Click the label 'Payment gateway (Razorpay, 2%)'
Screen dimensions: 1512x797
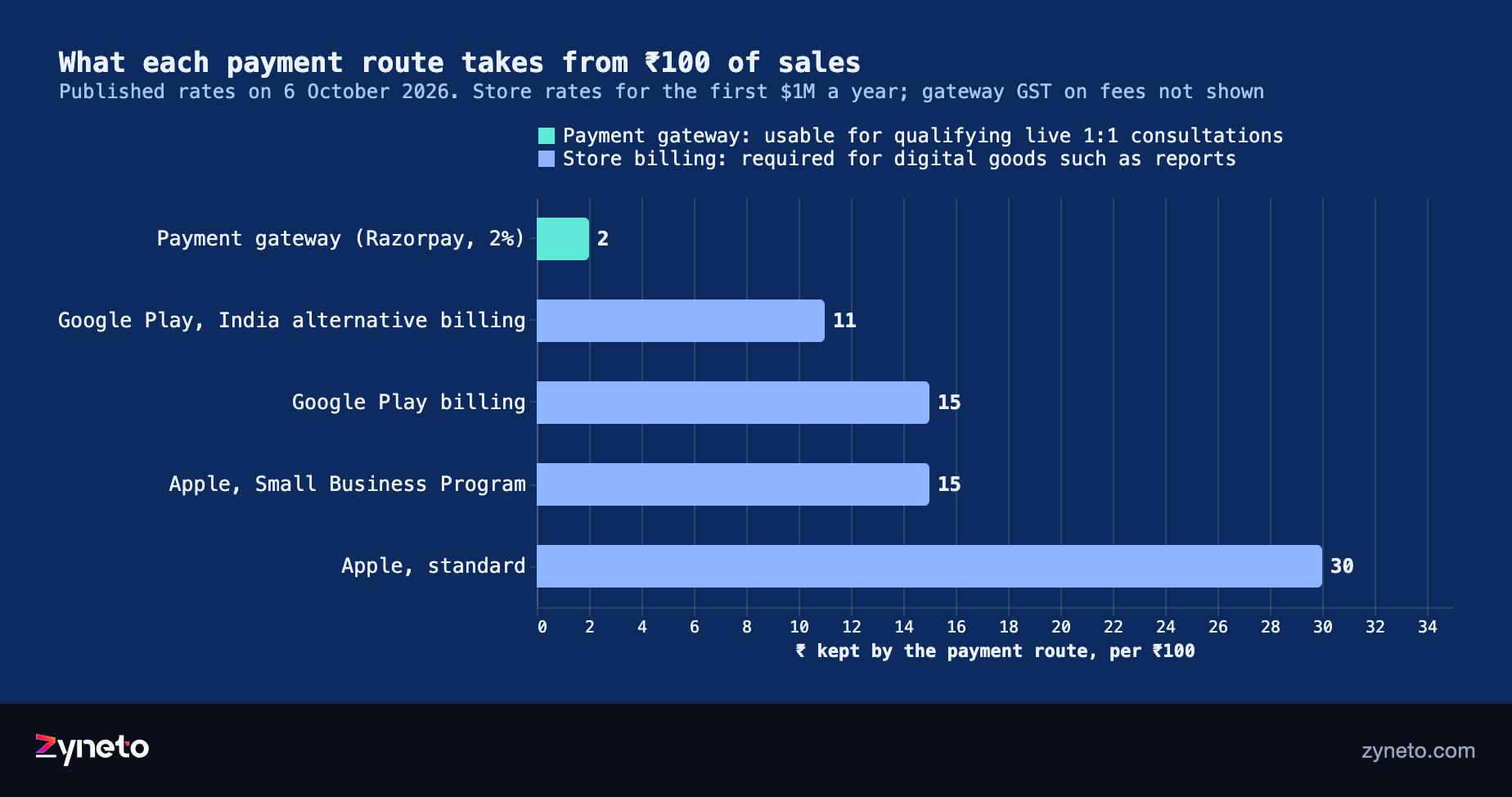click(340, 239)
